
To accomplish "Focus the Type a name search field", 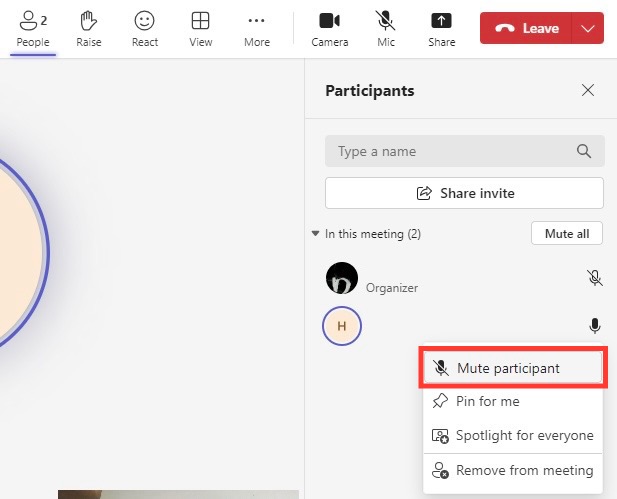I will pos(465,151).
